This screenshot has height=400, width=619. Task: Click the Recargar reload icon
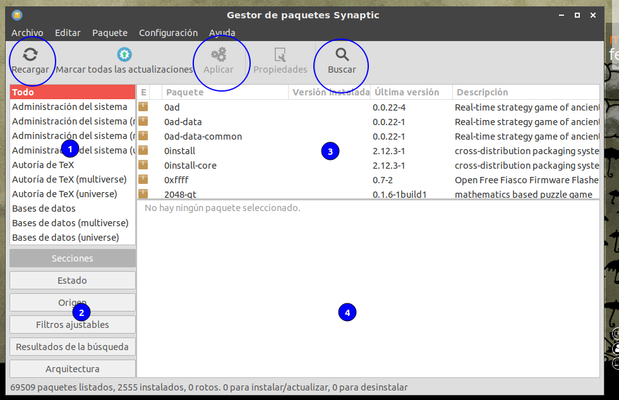(30, 54)
